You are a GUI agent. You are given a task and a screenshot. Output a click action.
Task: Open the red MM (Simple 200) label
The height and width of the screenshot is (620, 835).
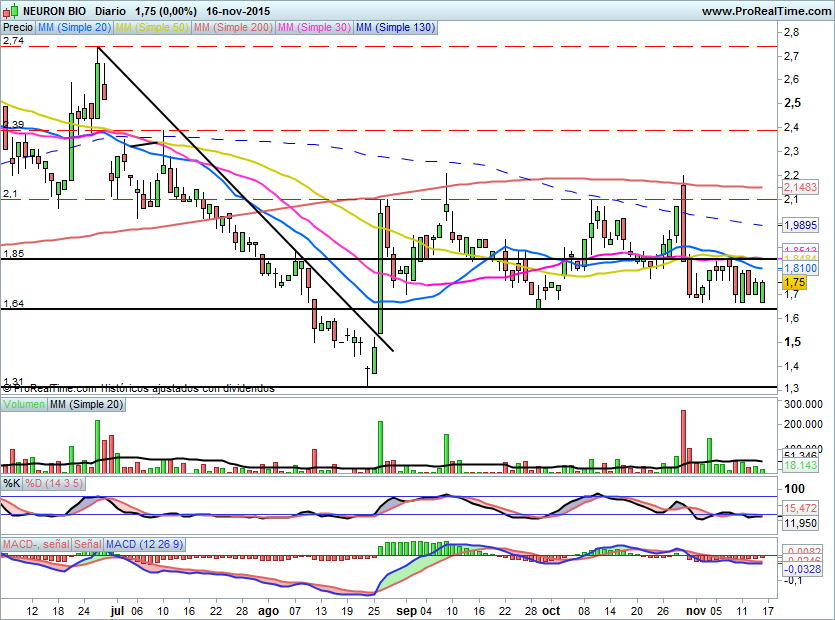tap(232, 28)
